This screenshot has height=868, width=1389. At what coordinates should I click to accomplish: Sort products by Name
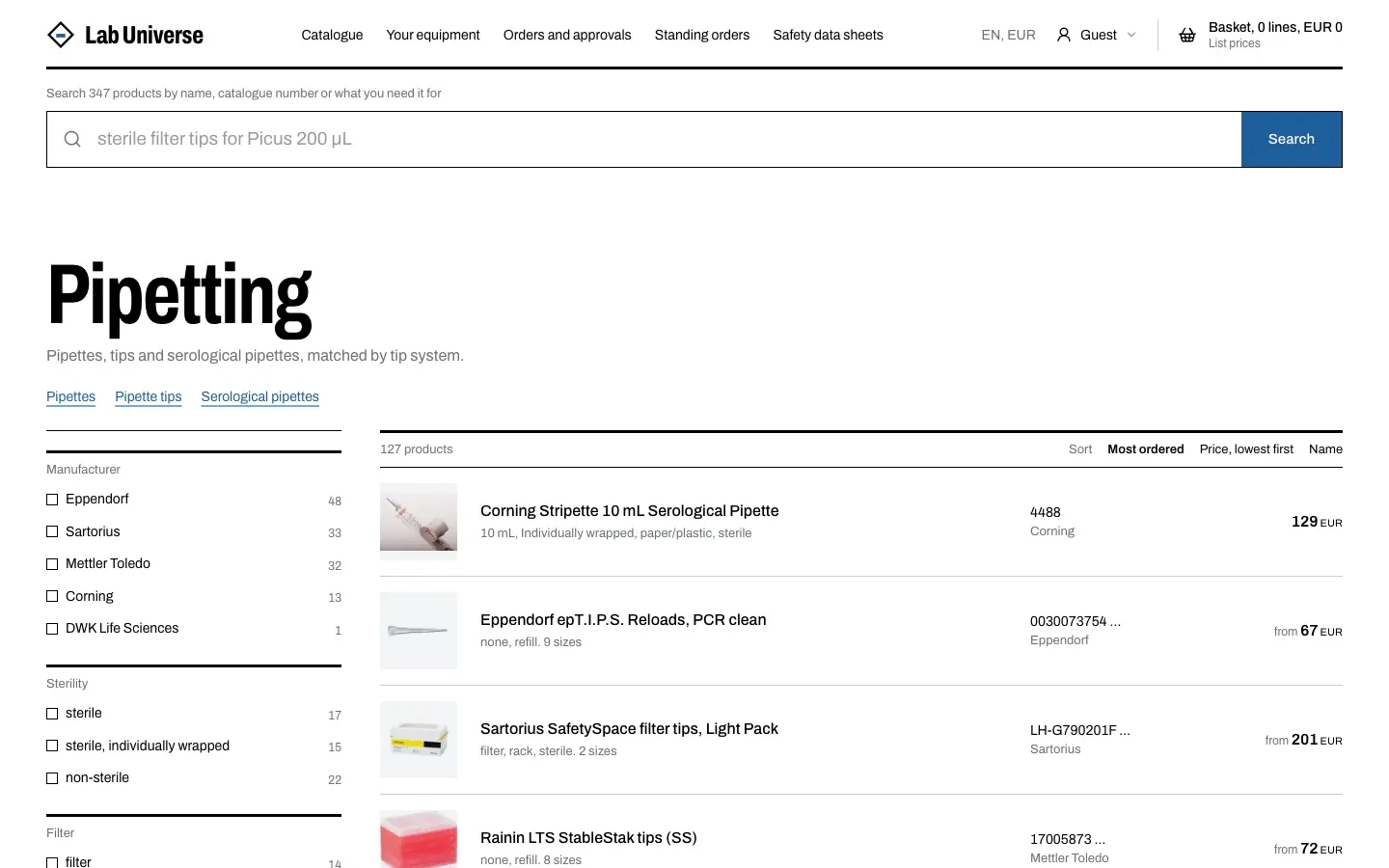(x=1325, y=449)
